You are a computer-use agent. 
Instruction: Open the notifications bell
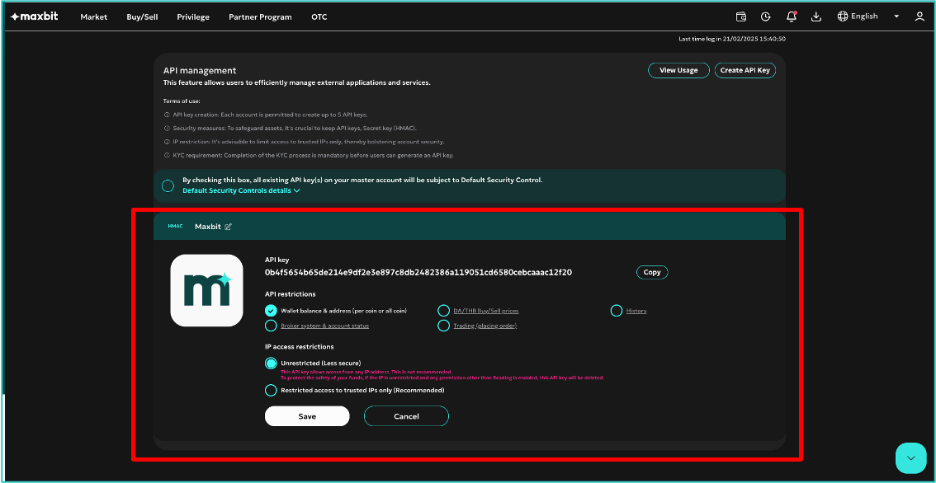pos(792,17)
